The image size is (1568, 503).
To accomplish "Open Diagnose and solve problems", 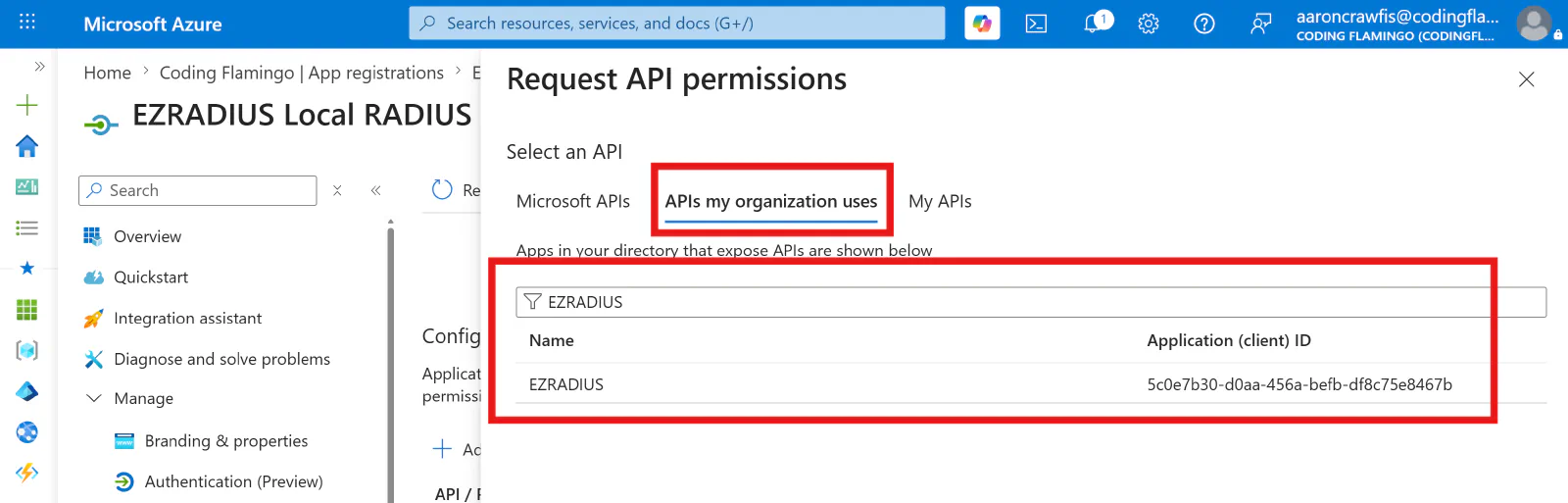I will click(x=221, y=359).
